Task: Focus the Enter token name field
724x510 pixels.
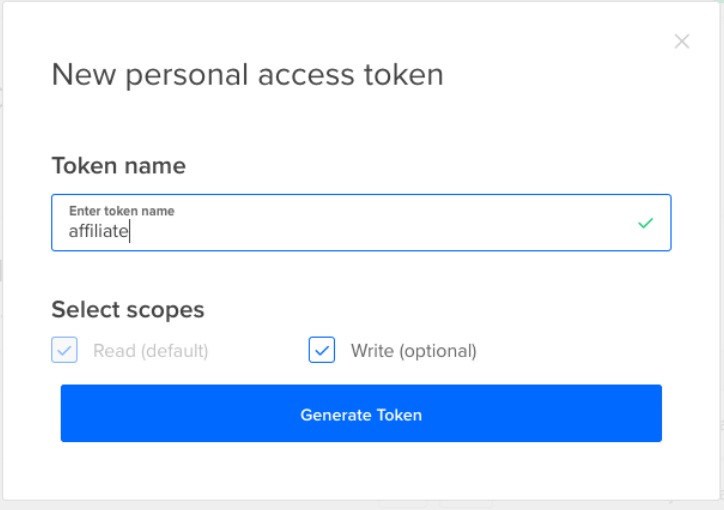Action: tap(360, 223)
